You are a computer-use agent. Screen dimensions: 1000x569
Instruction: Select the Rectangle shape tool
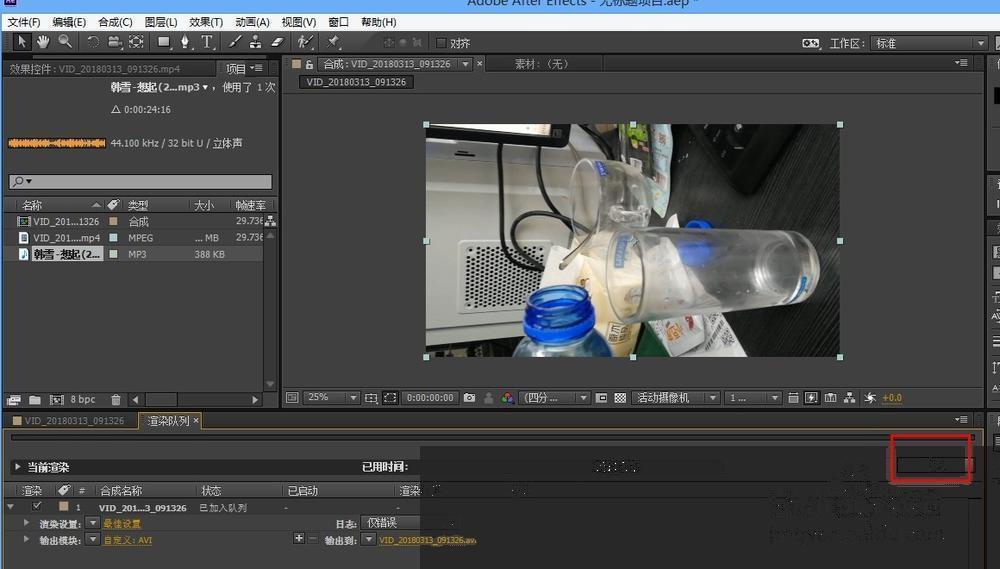click(165, 42)
